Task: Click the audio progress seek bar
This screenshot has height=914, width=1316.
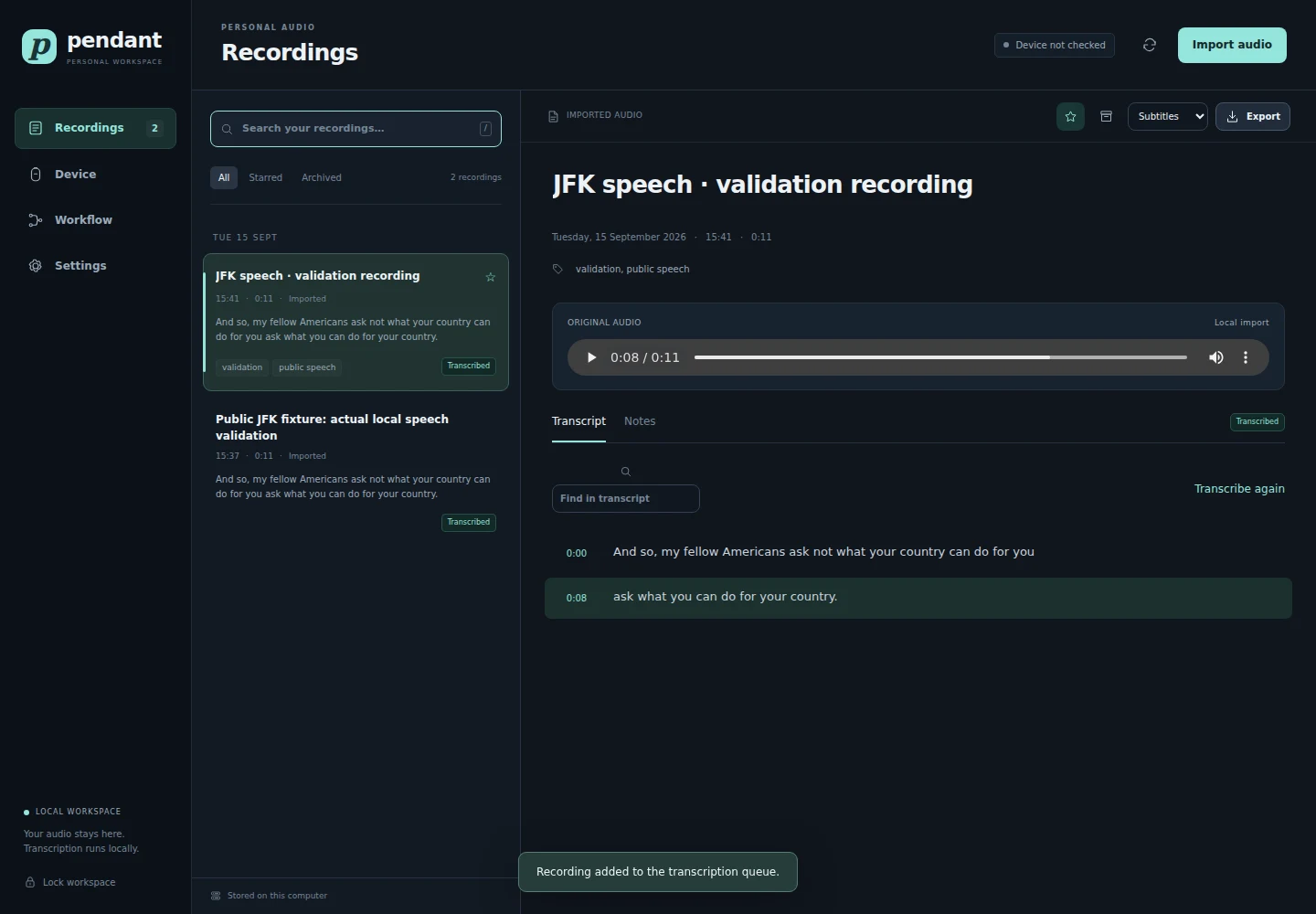Action: click(x=940, y=357)
